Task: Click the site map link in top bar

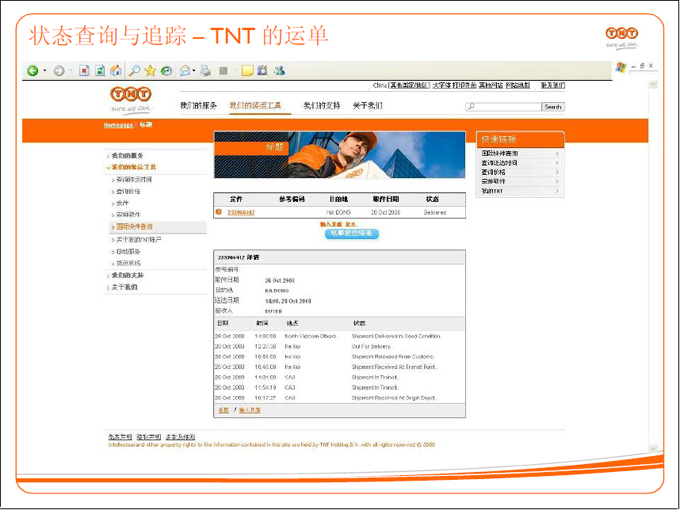Action: pos(518,85)
